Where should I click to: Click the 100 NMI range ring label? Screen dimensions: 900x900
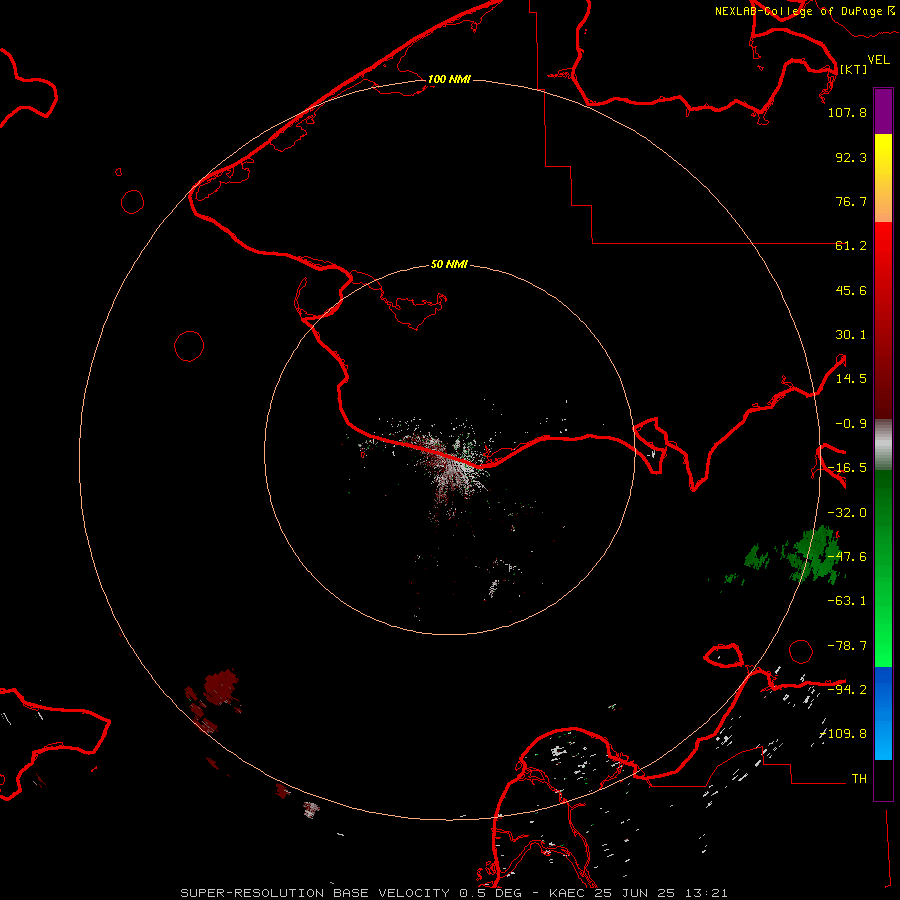[449, 79]
